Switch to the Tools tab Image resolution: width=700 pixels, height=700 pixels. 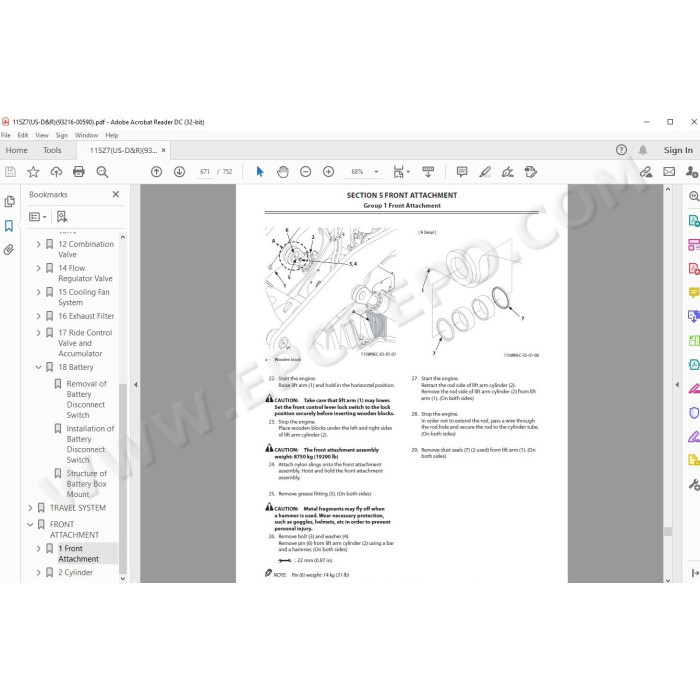click(52, 150)
